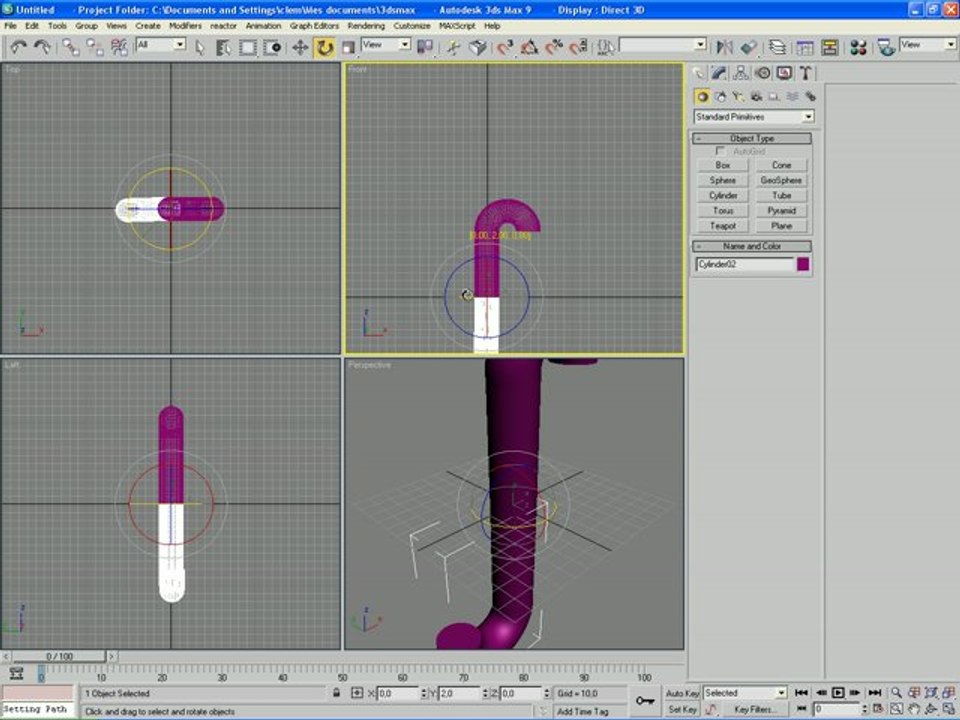
Task: Open the Customize menu
Action: pyautogui.click(x=411, y=26)
